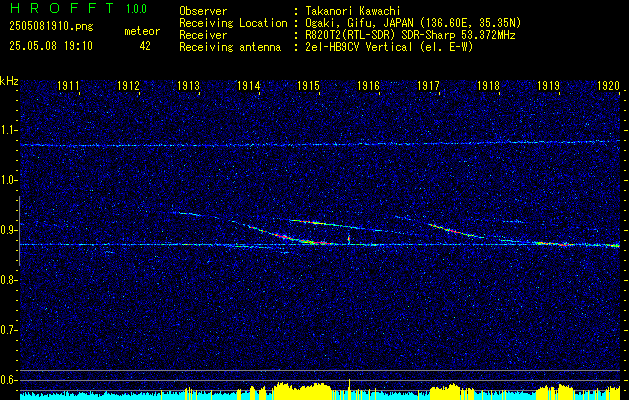Click the 0.8 frequency axis label
Image resolution: width=629 pixels, height=400 pixels.
pyautogui.click(x=9, y=280)
